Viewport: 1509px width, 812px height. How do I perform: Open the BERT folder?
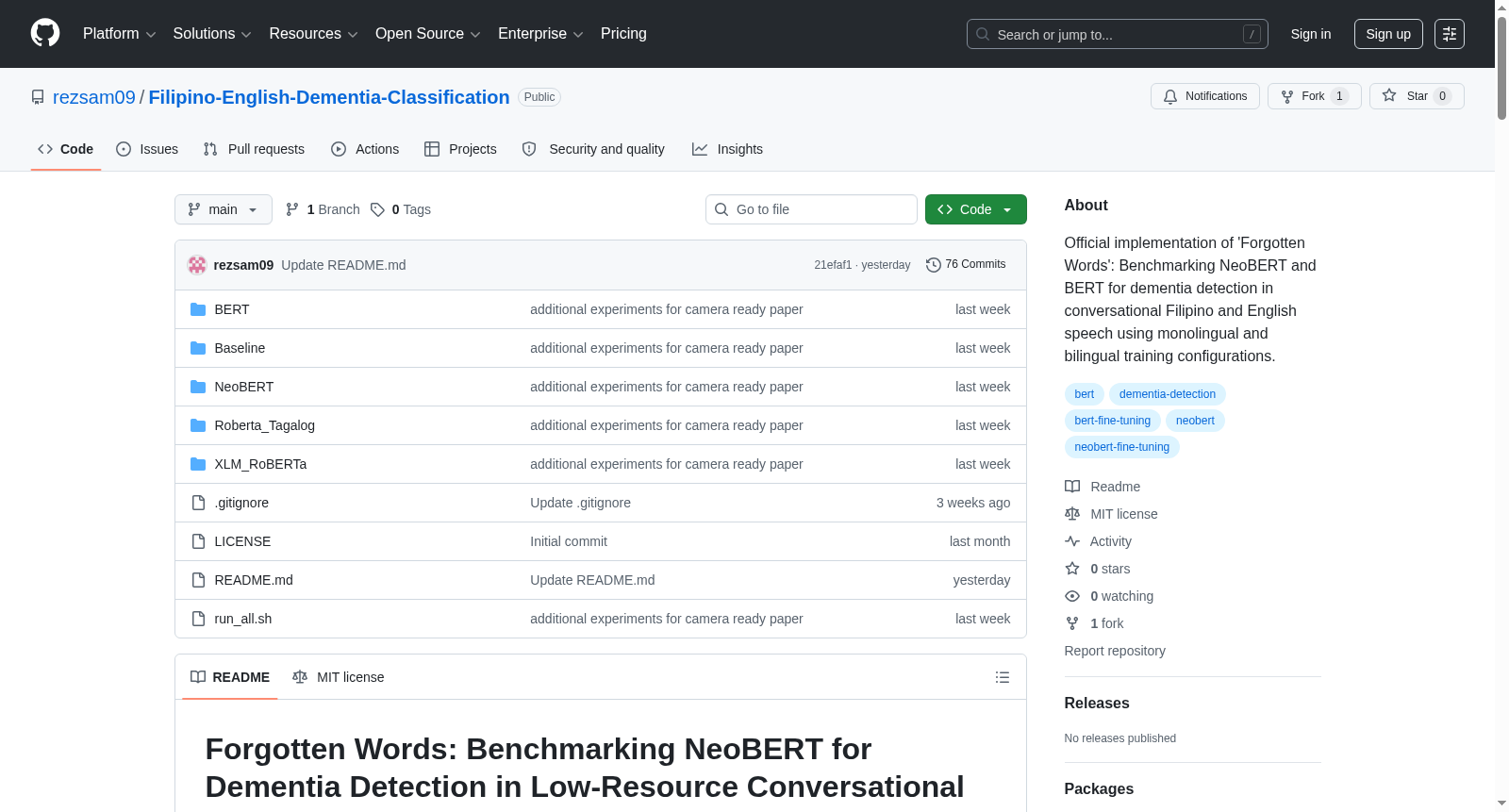pyautogui.click(x=232, y=309)
